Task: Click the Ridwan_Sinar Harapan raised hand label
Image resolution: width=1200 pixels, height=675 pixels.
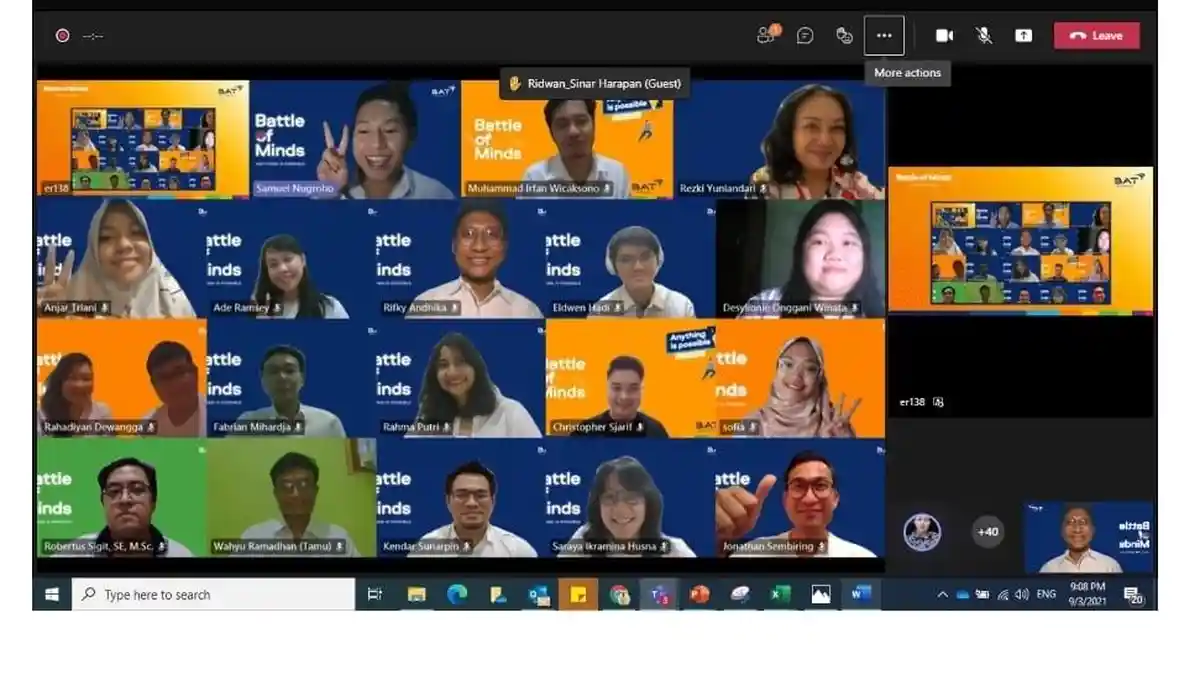Action: [x=595, y=84]
